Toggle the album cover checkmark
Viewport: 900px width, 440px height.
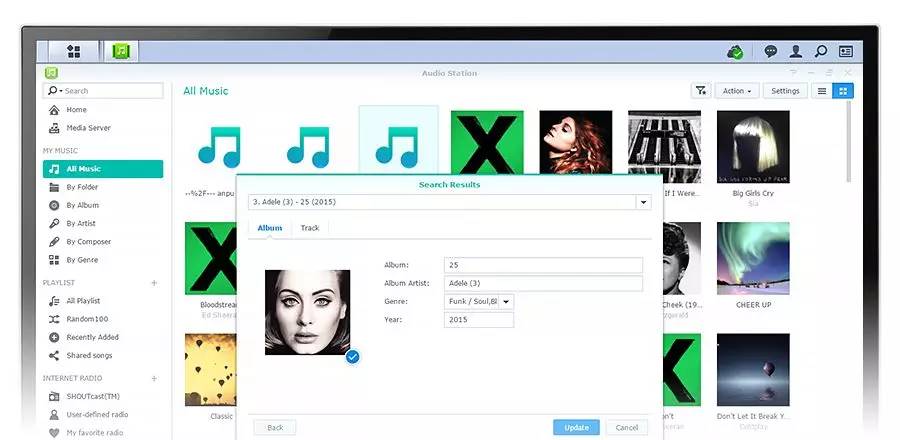click(352, 357)
